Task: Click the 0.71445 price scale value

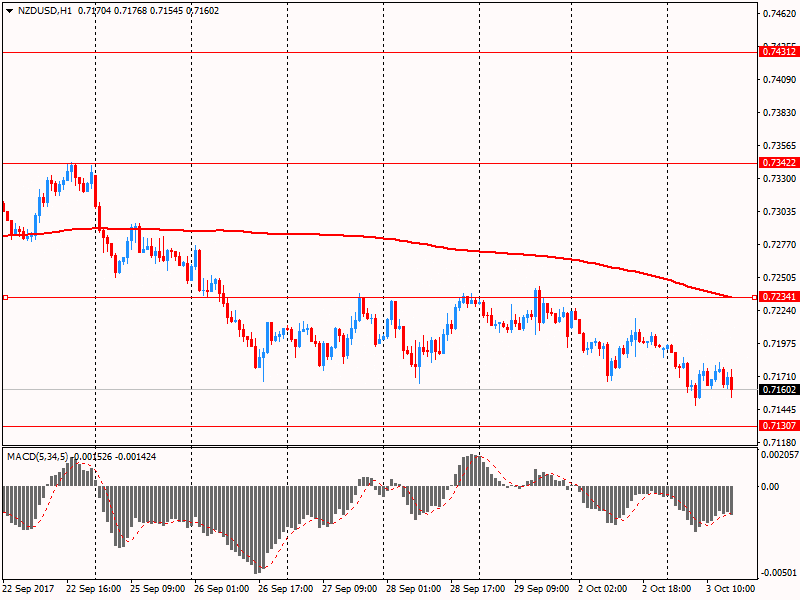Action: (x=779, y=410)
